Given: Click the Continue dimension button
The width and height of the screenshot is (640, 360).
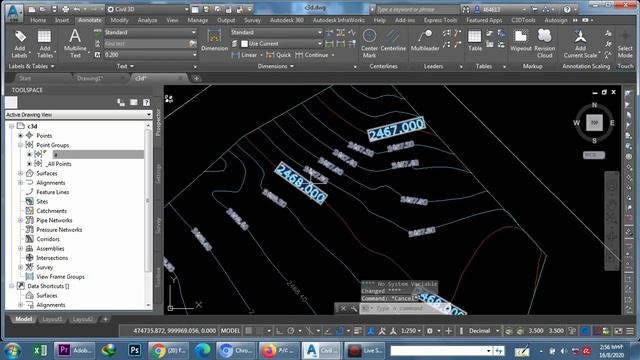Looking at the screenshot, I should [x=312, y=55].
